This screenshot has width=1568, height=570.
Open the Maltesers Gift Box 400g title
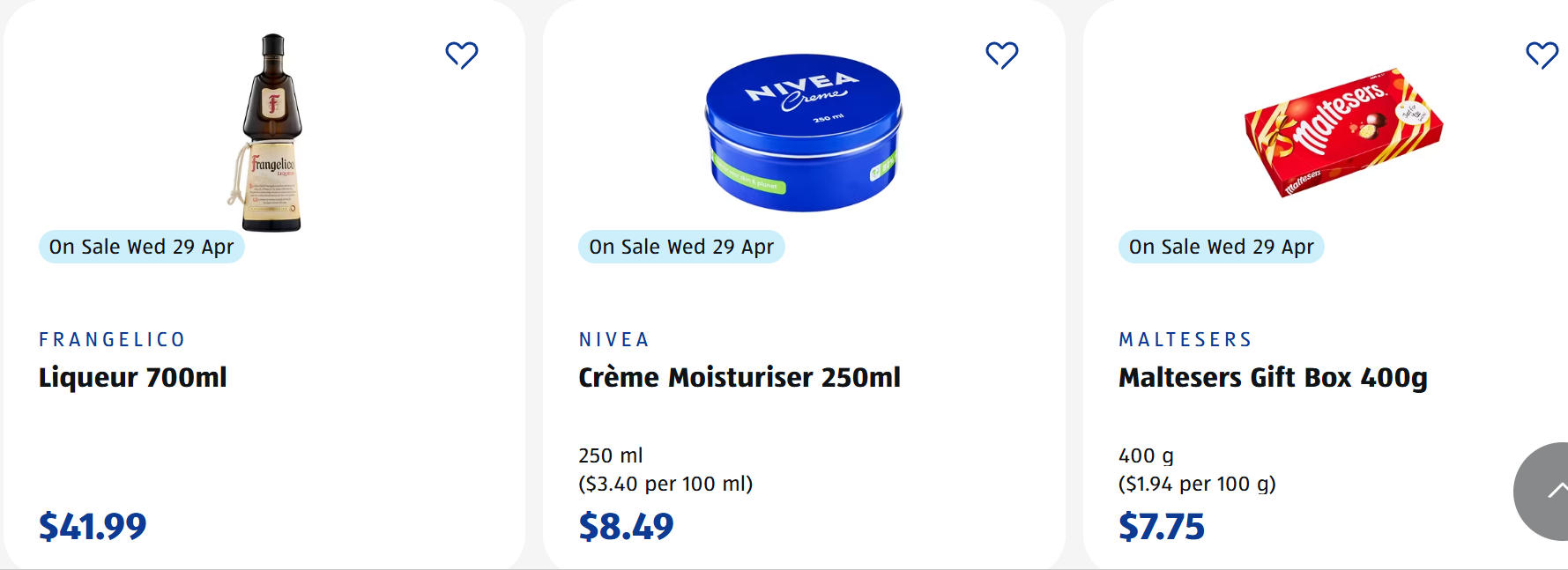point(1273,377)
